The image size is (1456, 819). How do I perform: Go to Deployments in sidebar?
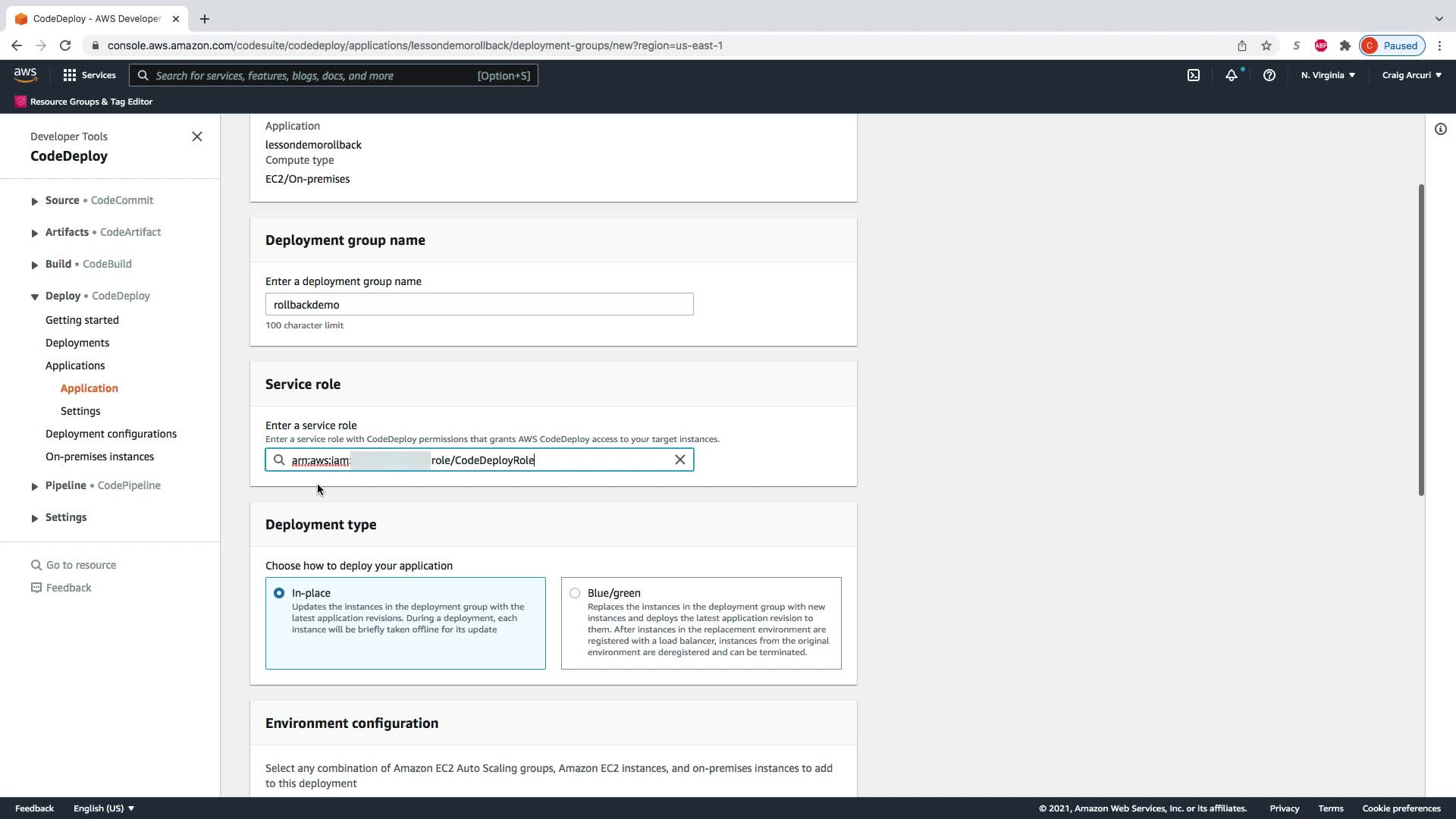pos(77,343)
